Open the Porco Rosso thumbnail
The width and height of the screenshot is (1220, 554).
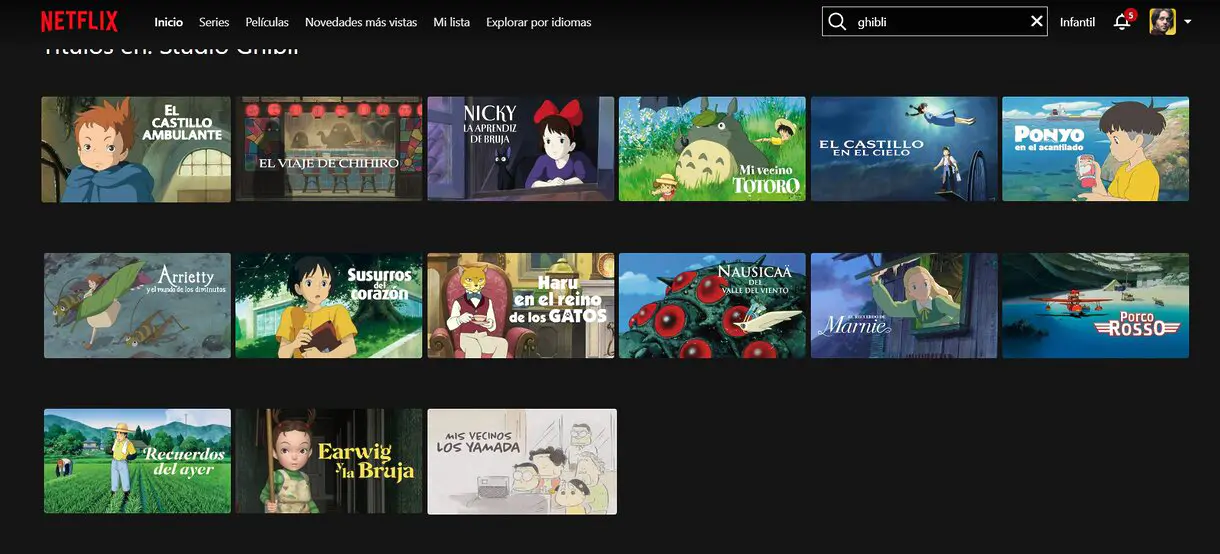pyautogui.click(x=1096, y=305)
